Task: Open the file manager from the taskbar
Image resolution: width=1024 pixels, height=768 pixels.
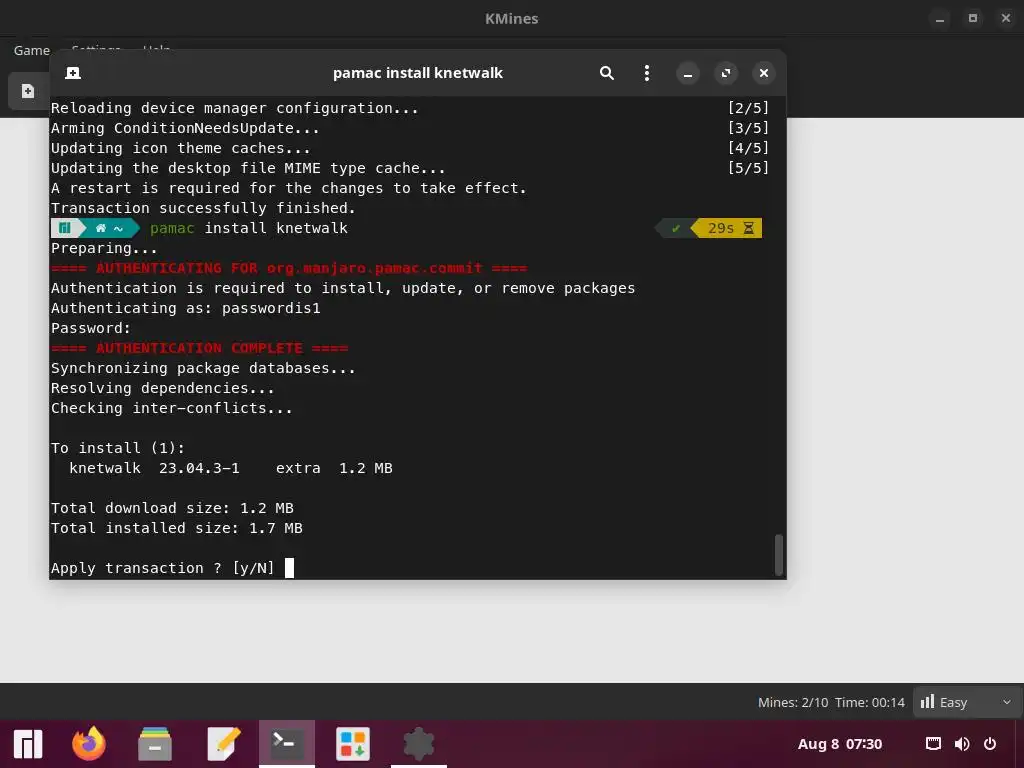Action: point(155,744)
